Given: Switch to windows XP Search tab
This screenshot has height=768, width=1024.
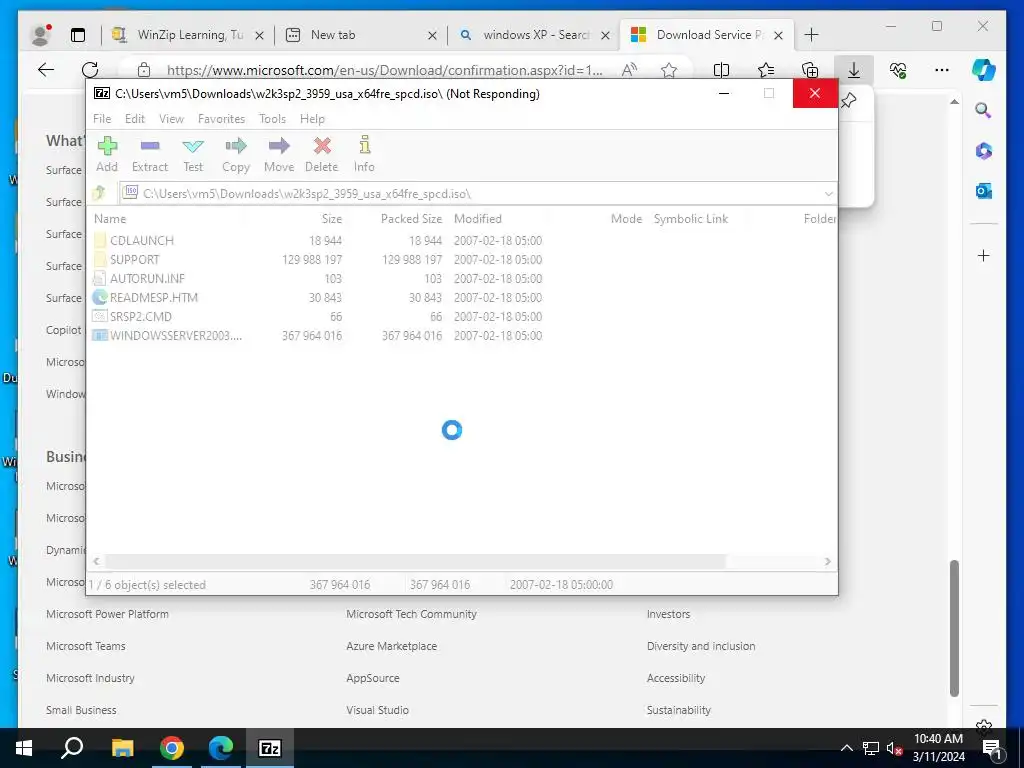Looking at the screenshot, I should 534,35.
